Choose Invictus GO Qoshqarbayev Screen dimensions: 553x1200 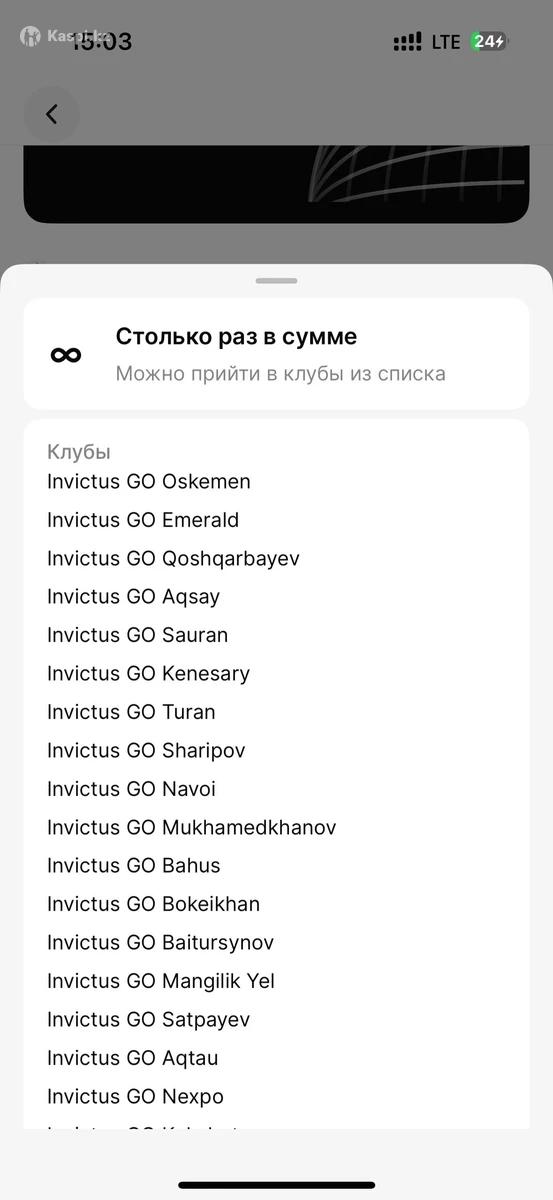coord(173,558)
